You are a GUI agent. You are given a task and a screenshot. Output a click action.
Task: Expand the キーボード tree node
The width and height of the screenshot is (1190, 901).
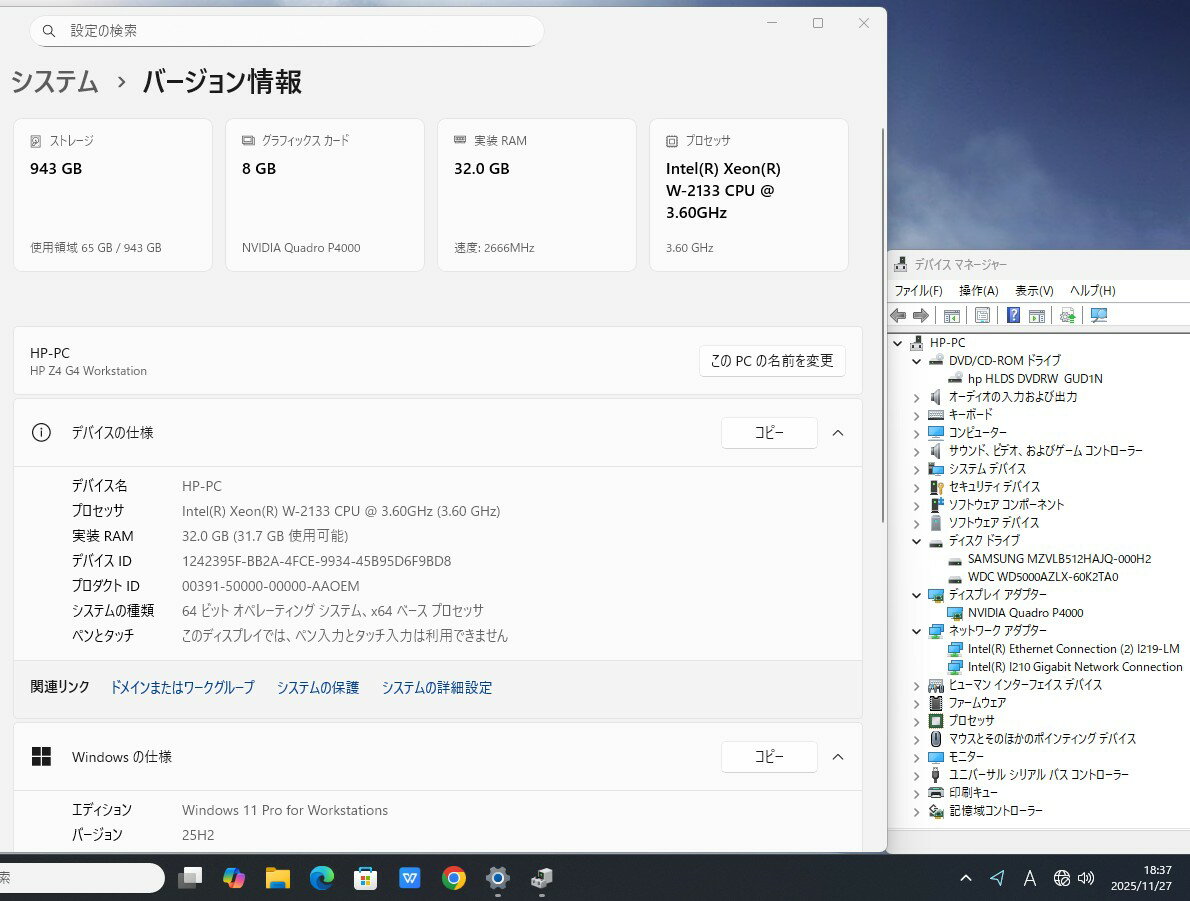click(916, 415)
